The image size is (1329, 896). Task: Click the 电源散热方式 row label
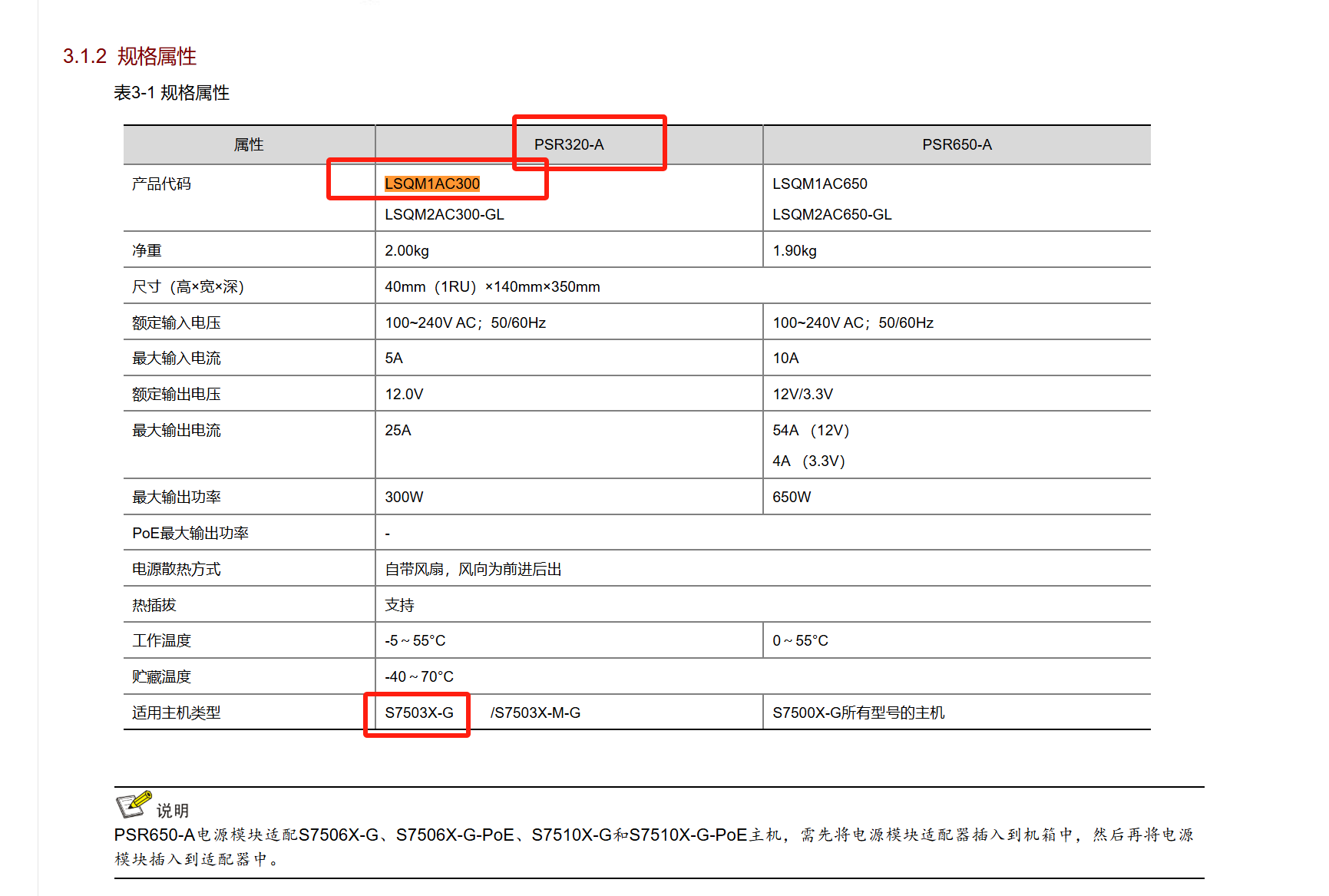177,569
